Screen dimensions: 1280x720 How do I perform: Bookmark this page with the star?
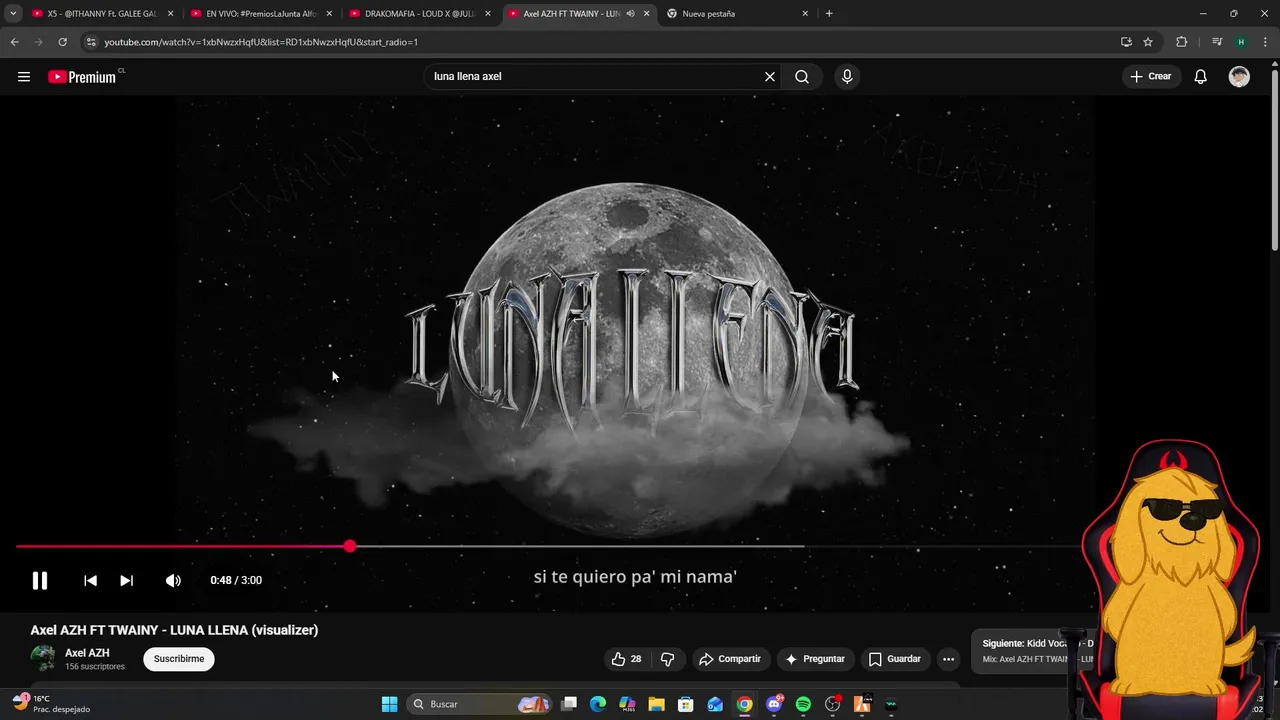pyautogui.click(x=1148, y=42)
